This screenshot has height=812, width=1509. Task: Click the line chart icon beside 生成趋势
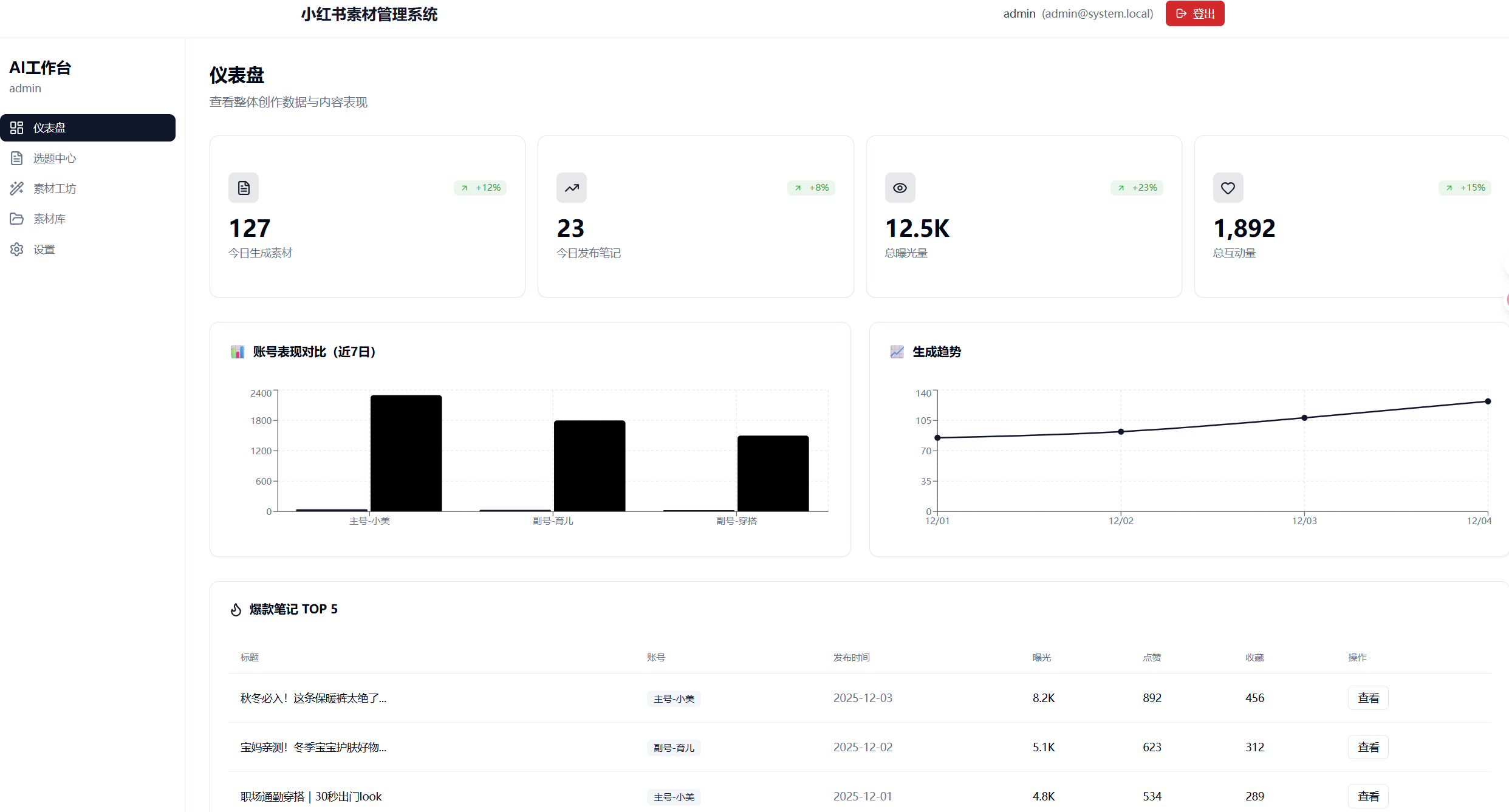(897, 352)
